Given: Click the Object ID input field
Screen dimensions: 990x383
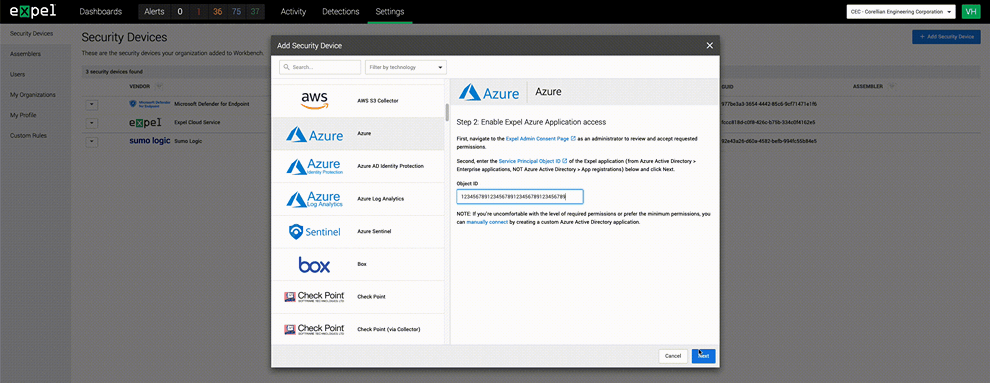Looking at the screenshot, I should [520, 197].
